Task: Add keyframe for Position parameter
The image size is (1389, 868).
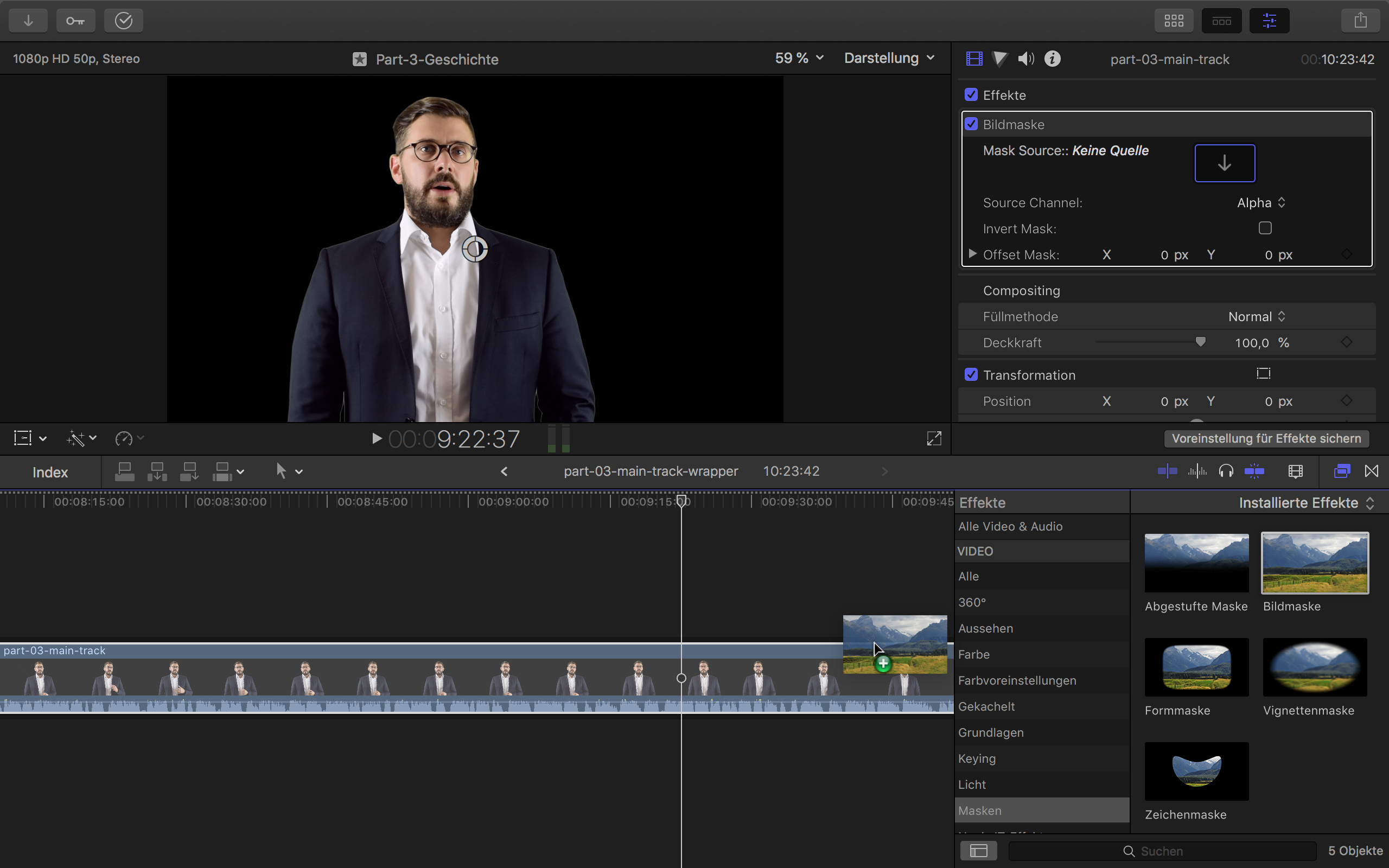Action: pyautogui.click(x=1346, y=401)
